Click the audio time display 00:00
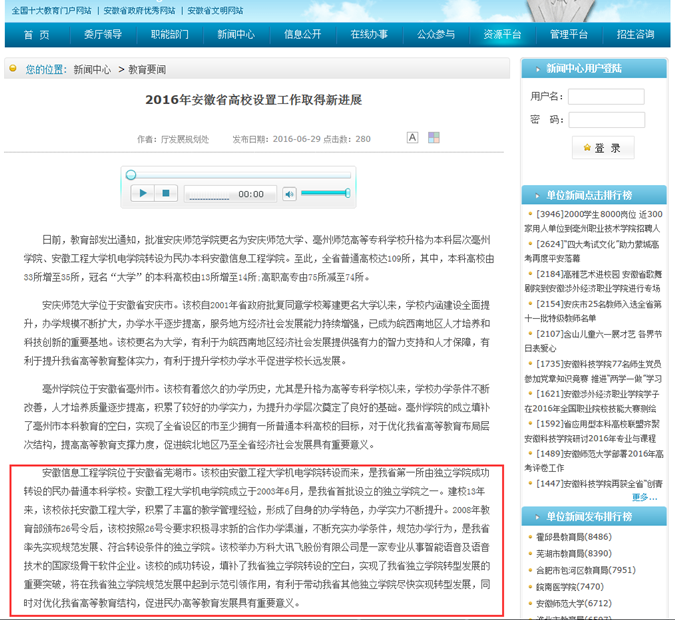The image size is (675, 620). point(251,194)
